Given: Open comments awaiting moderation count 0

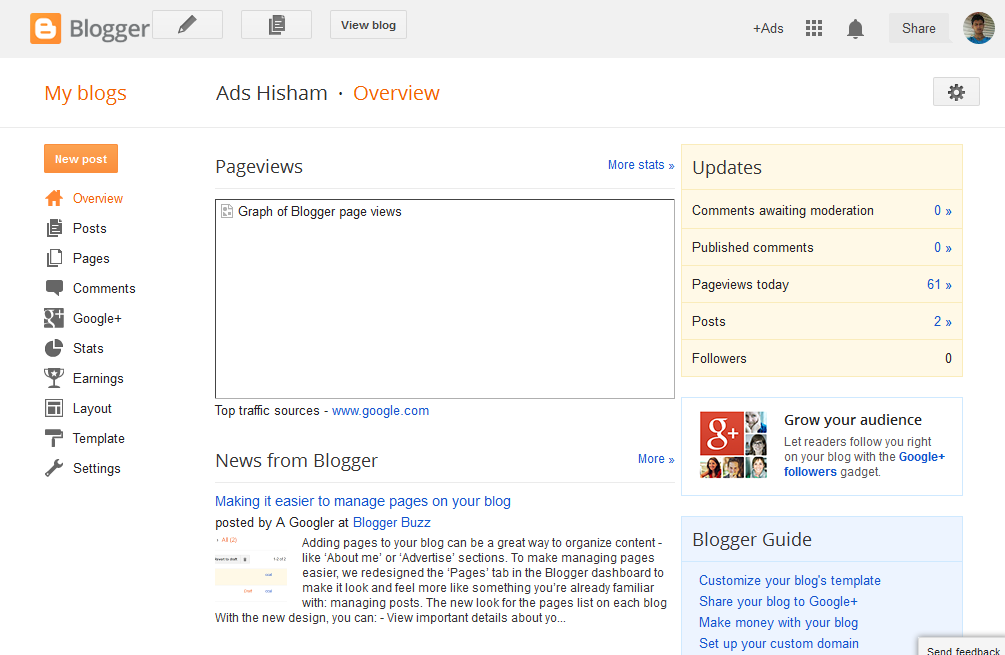Looking at the screenshot, I should pyautogui.click(x=942, y=210).
